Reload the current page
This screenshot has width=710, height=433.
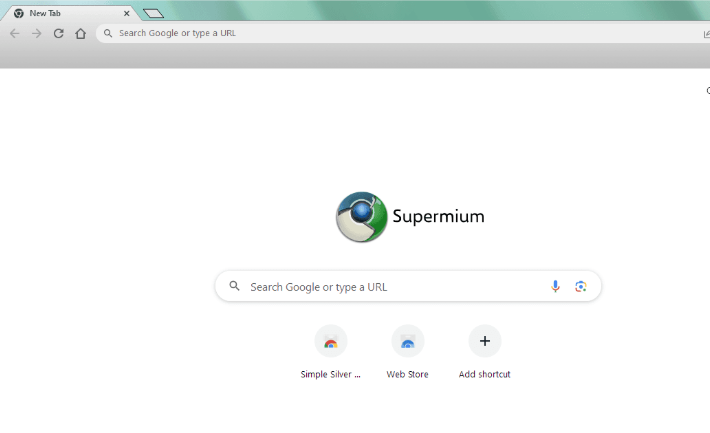coord(58,34)
